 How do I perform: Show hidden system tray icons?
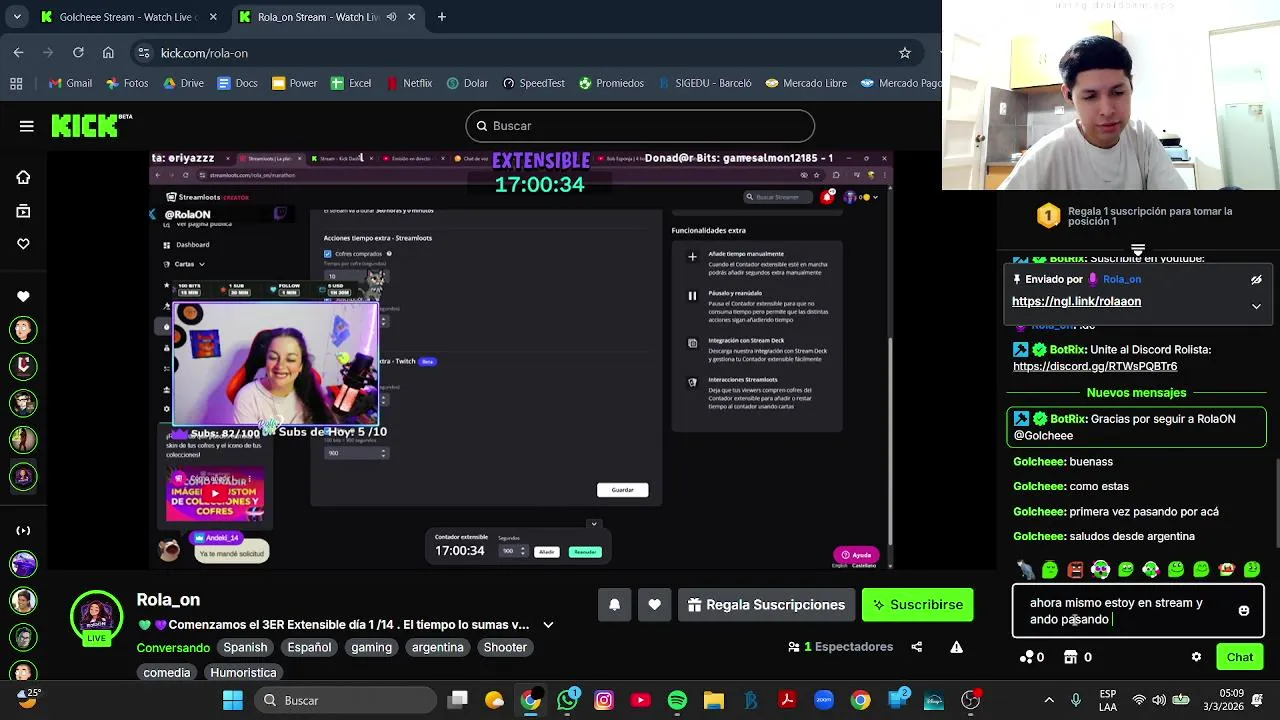click(1049, 700)
